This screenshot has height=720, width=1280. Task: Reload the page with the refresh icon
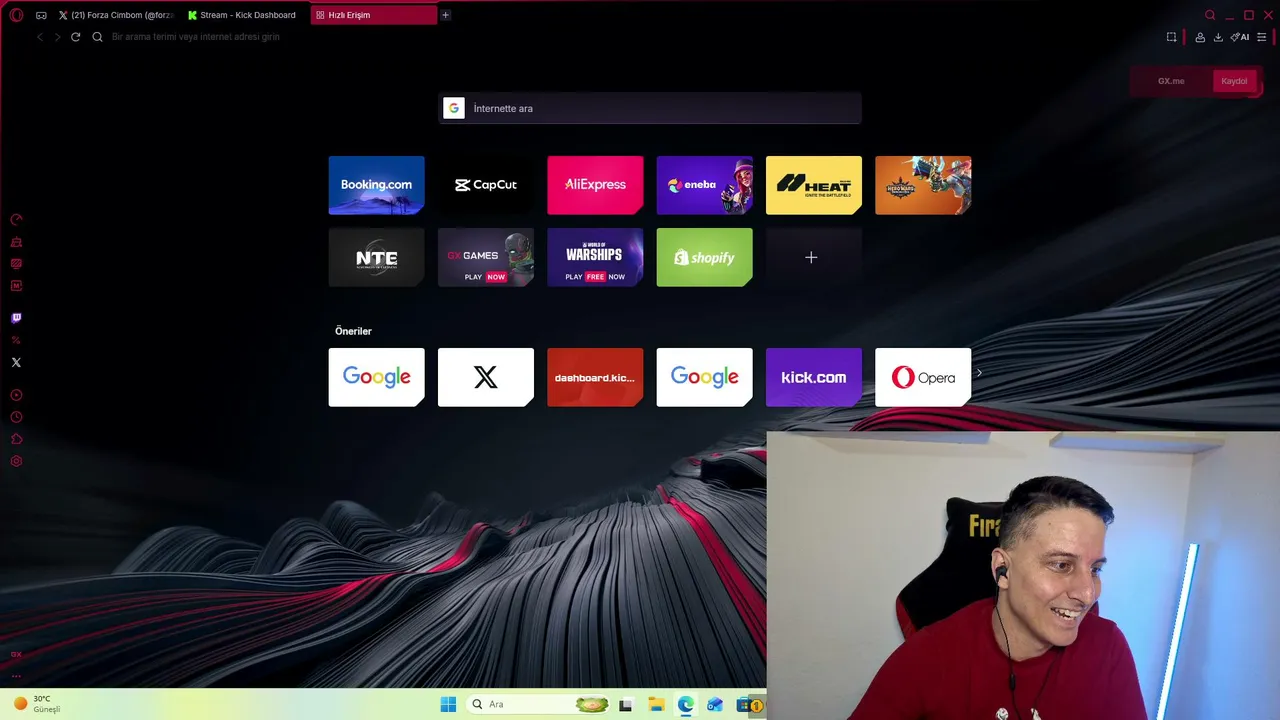click(75, 37)
